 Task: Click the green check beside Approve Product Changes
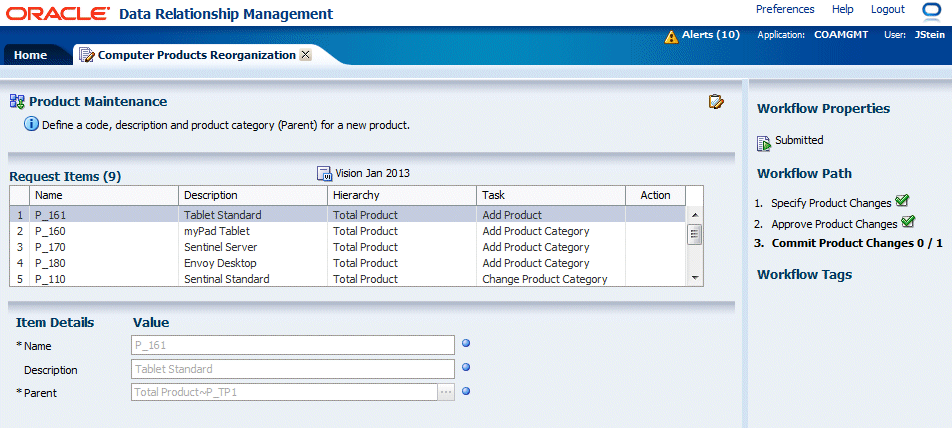[x=908, y=223]
